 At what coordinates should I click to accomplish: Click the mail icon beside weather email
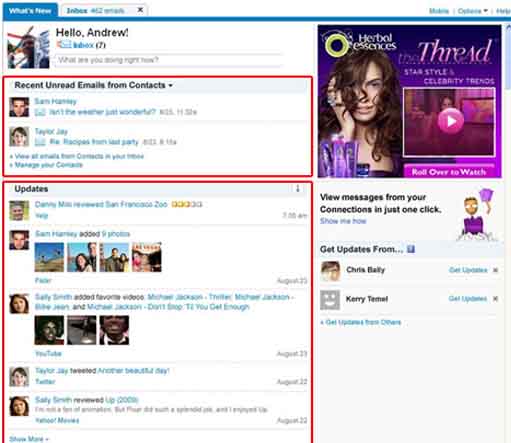(x=40, y=112)
